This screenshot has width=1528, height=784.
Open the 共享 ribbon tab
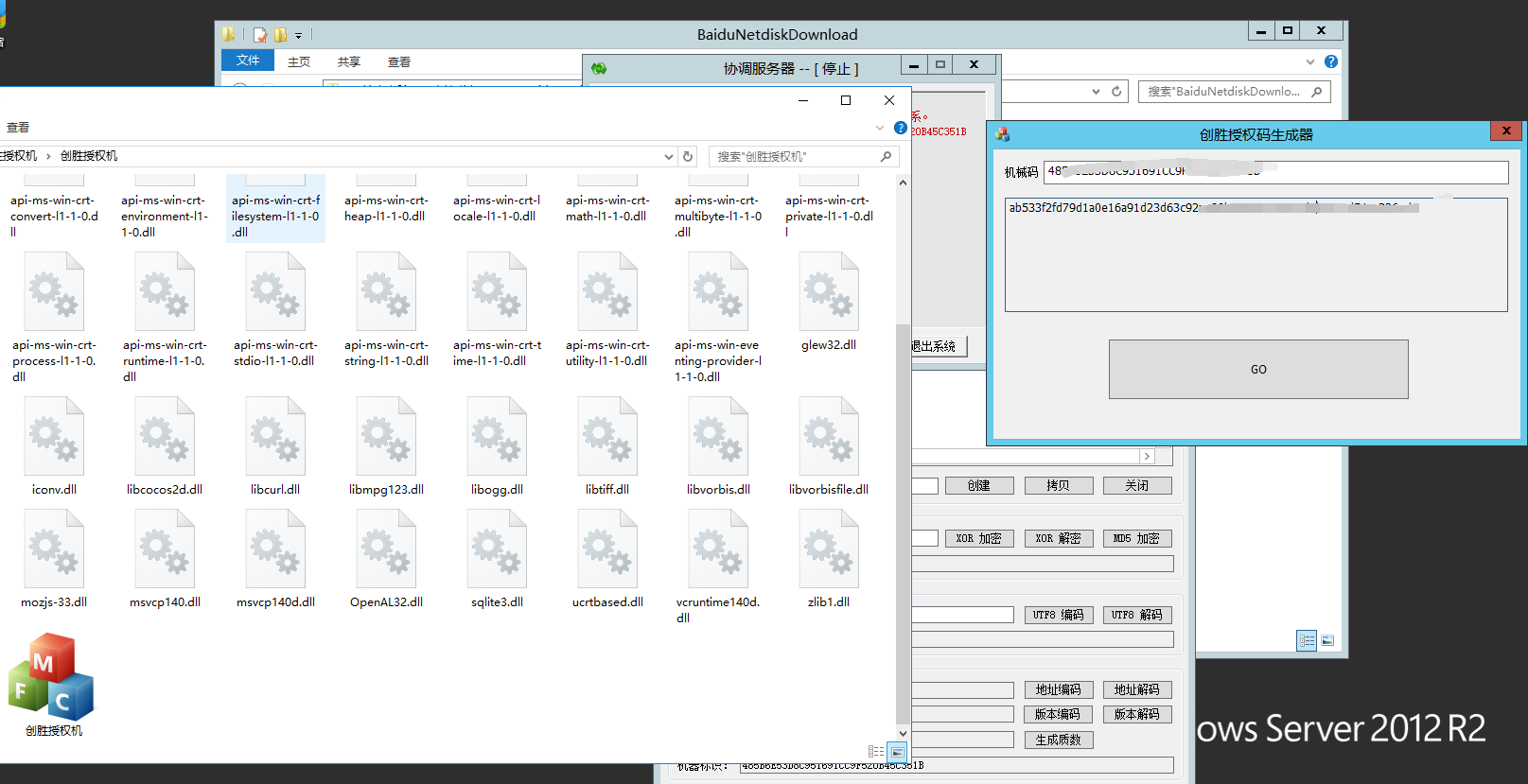pyautogui.click(x=349, y=62)
